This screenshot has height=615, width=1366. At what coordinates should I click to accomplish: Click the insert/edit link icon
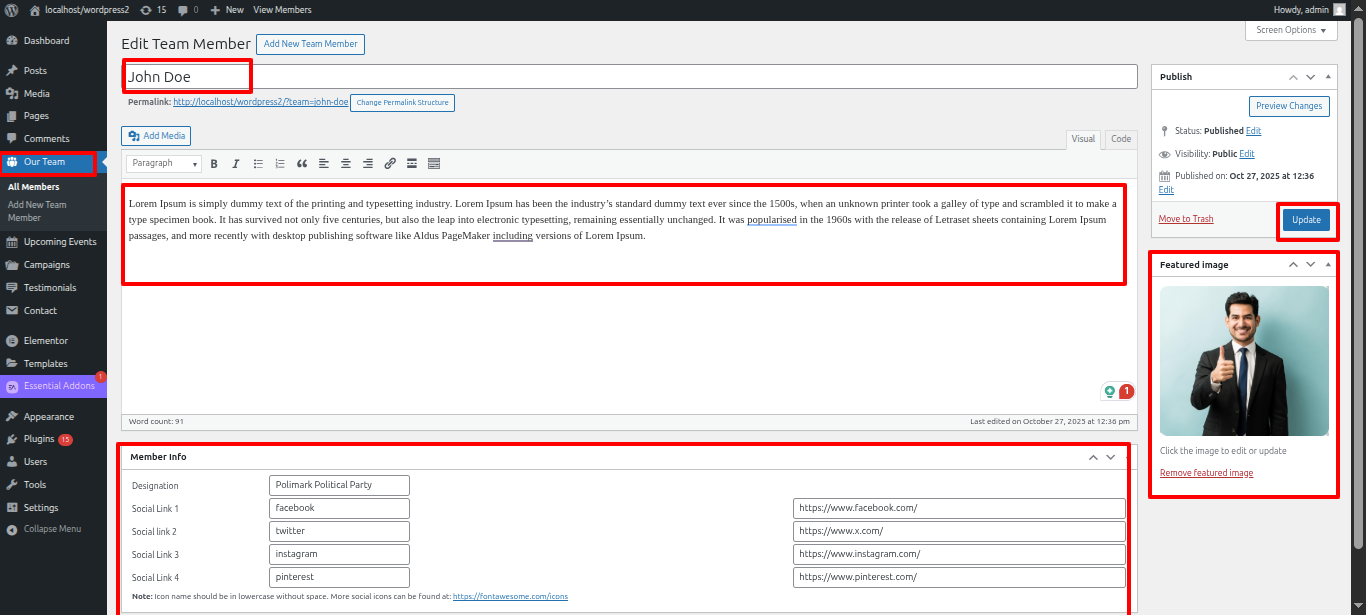coord(390,164)
